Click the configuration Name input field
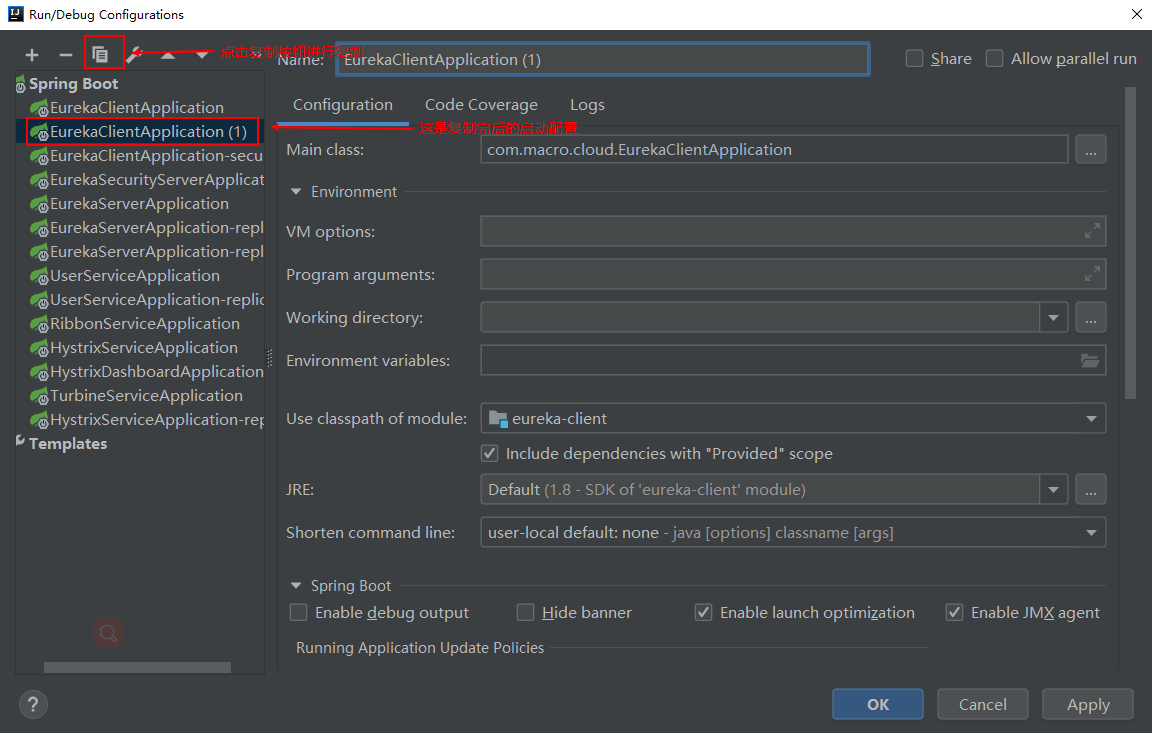 click(x=602, y=59)
